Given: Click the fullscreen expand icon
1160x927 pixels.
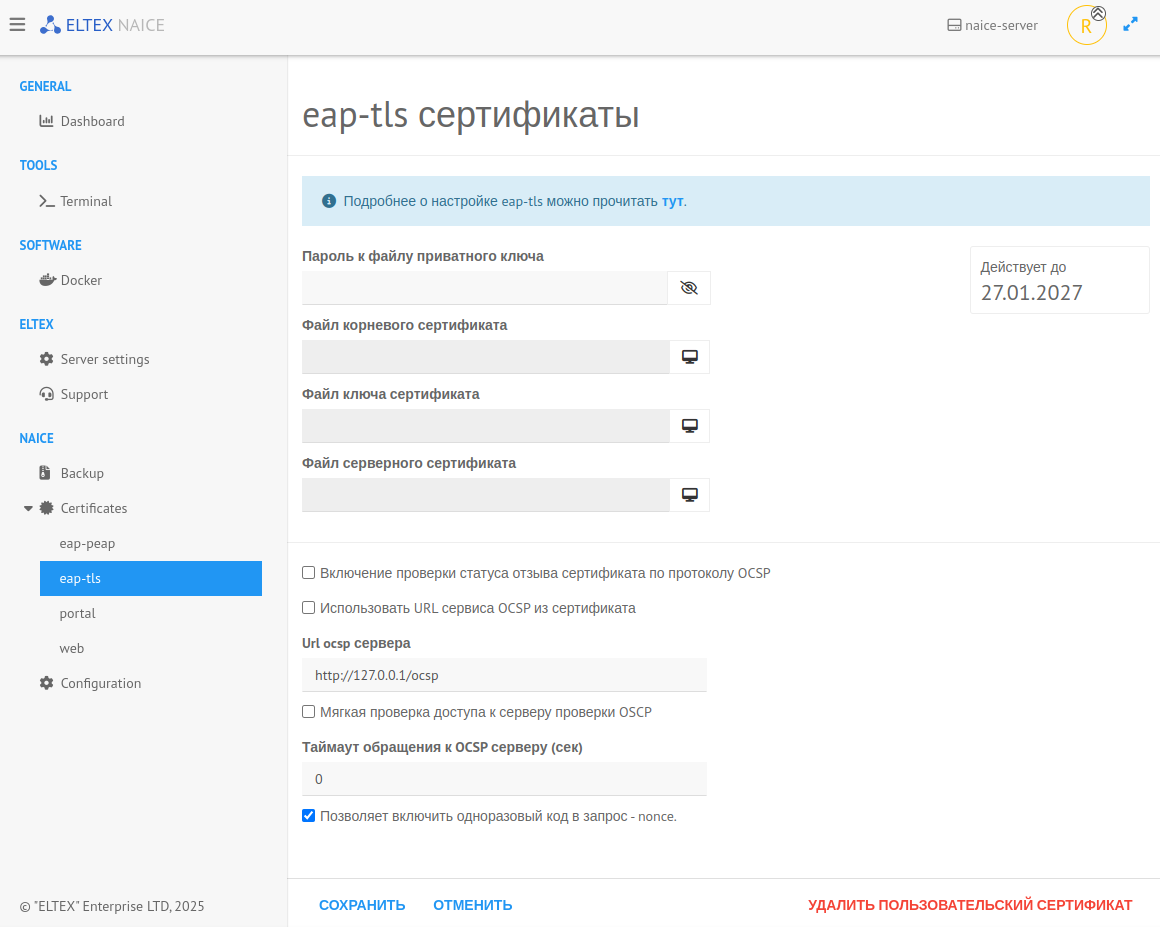Looking at the screenshot, I should pos(1131,25).
